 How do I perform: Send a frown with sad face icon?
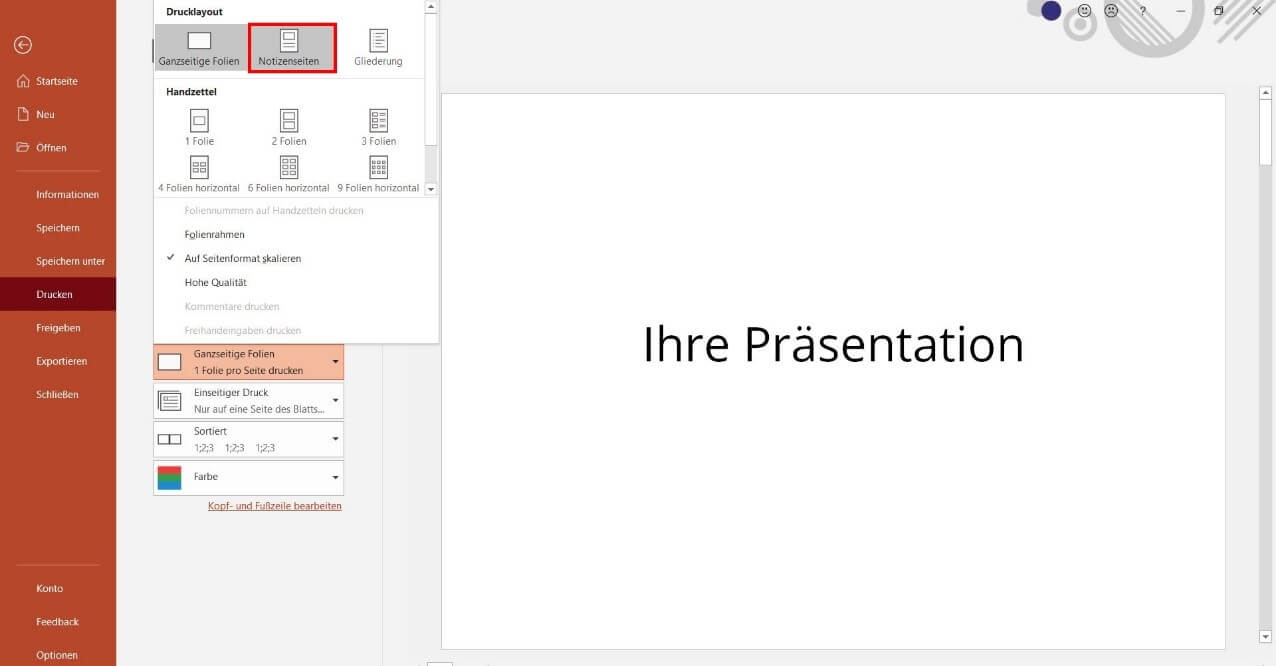click(1111, 11)
